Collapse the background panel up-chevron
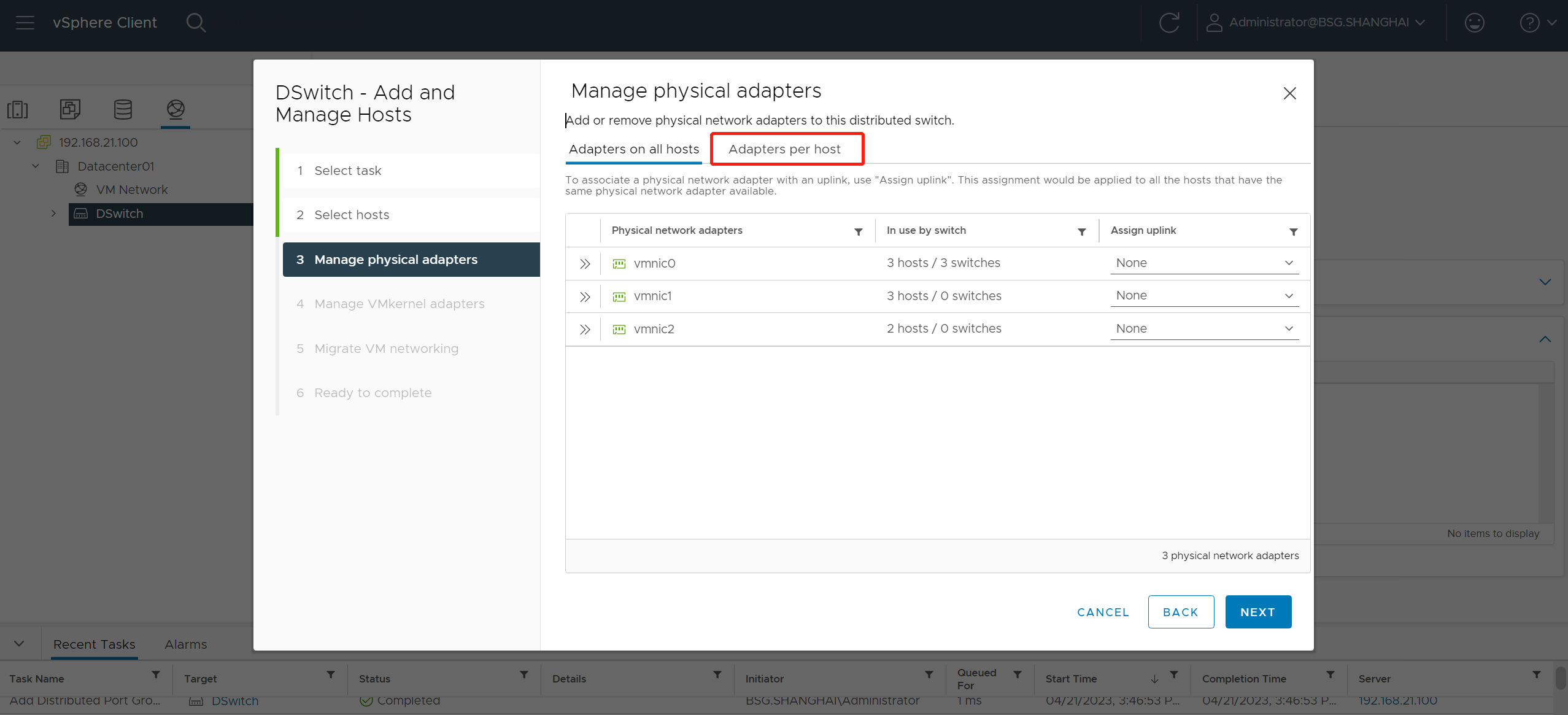 point(1545,339)
